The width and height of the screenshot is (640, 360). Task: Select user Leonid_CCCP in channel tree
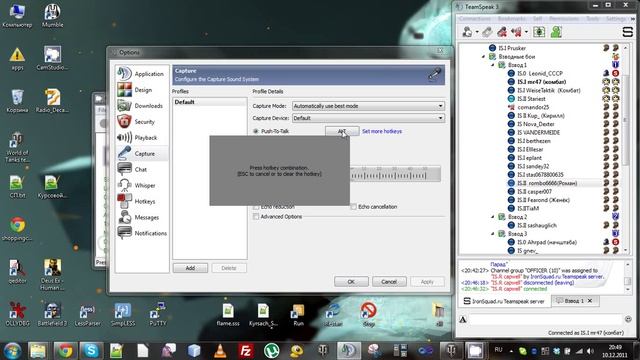click(x=540, y=73)
